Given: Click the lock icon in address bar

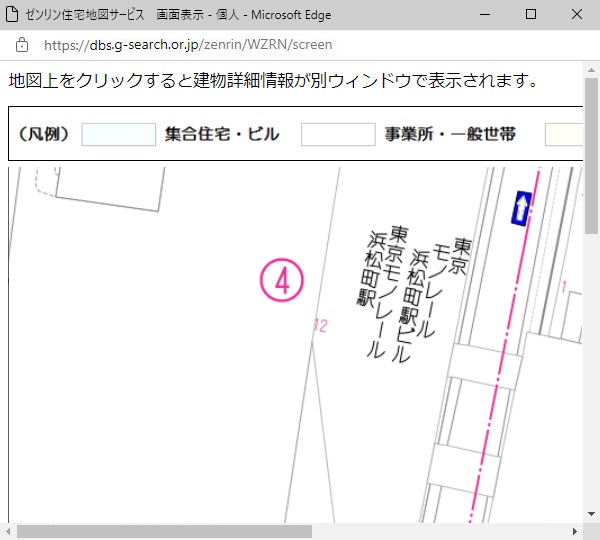Looking at the screenshot, I should 22,45.
